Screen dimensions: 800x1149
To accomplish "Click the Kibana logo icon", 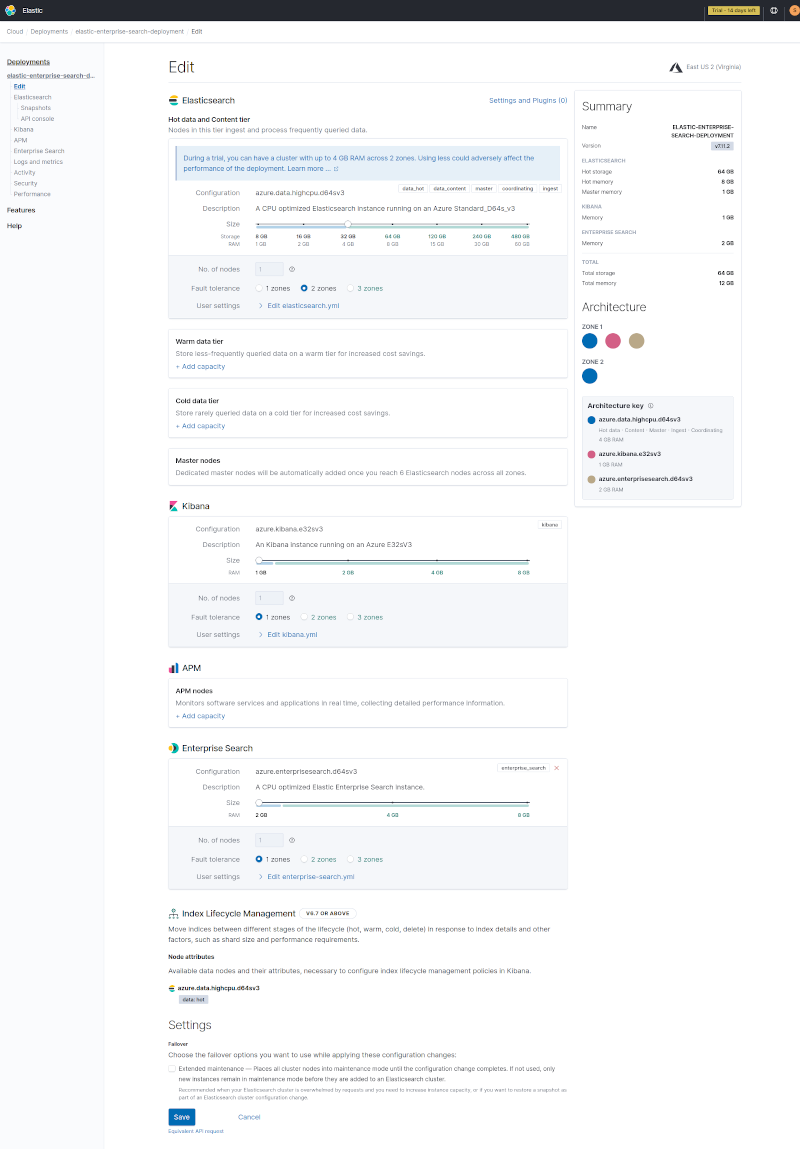I will (173, 507).
